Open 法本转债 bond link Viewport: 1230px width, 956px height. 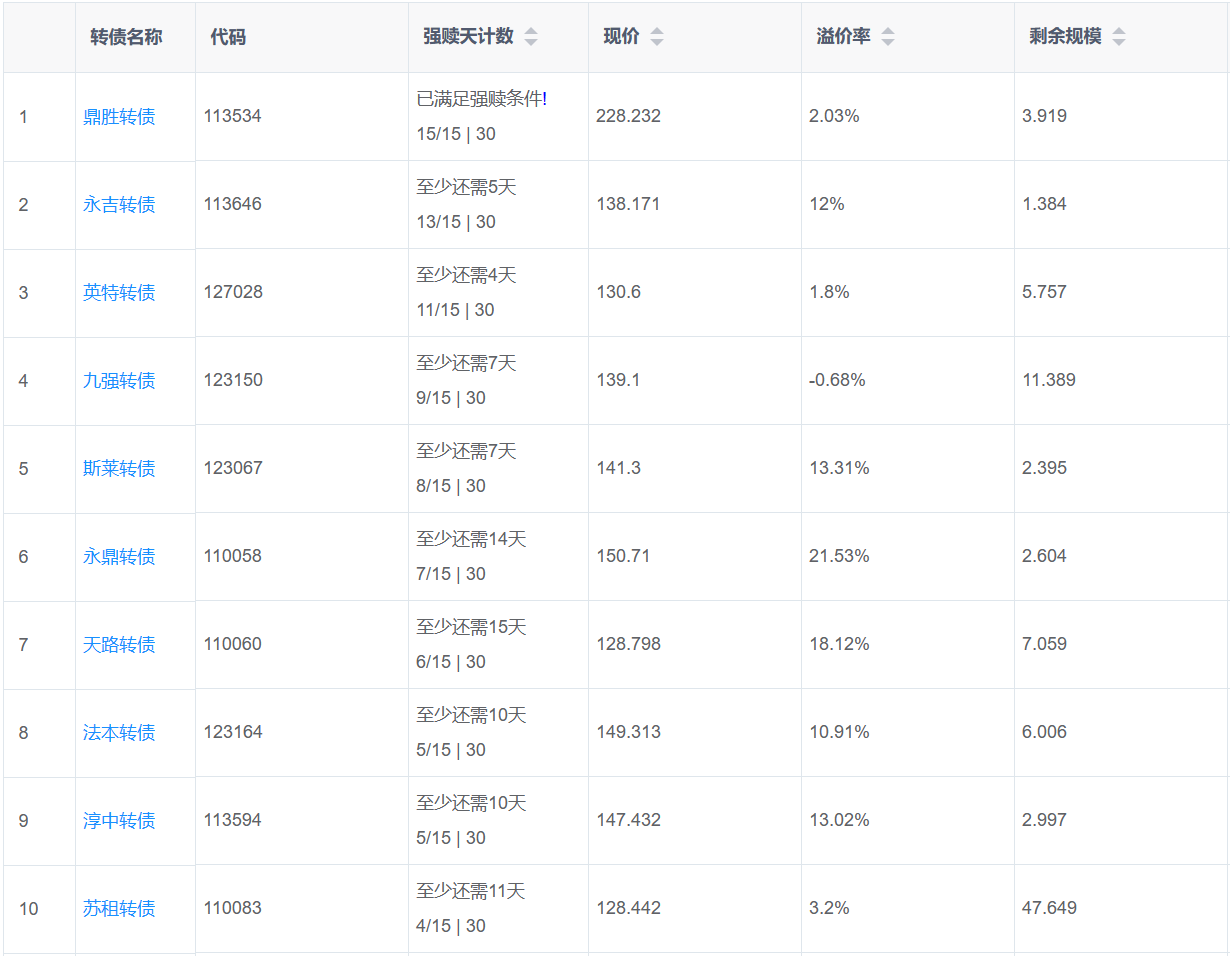click(x=119, y=733)
